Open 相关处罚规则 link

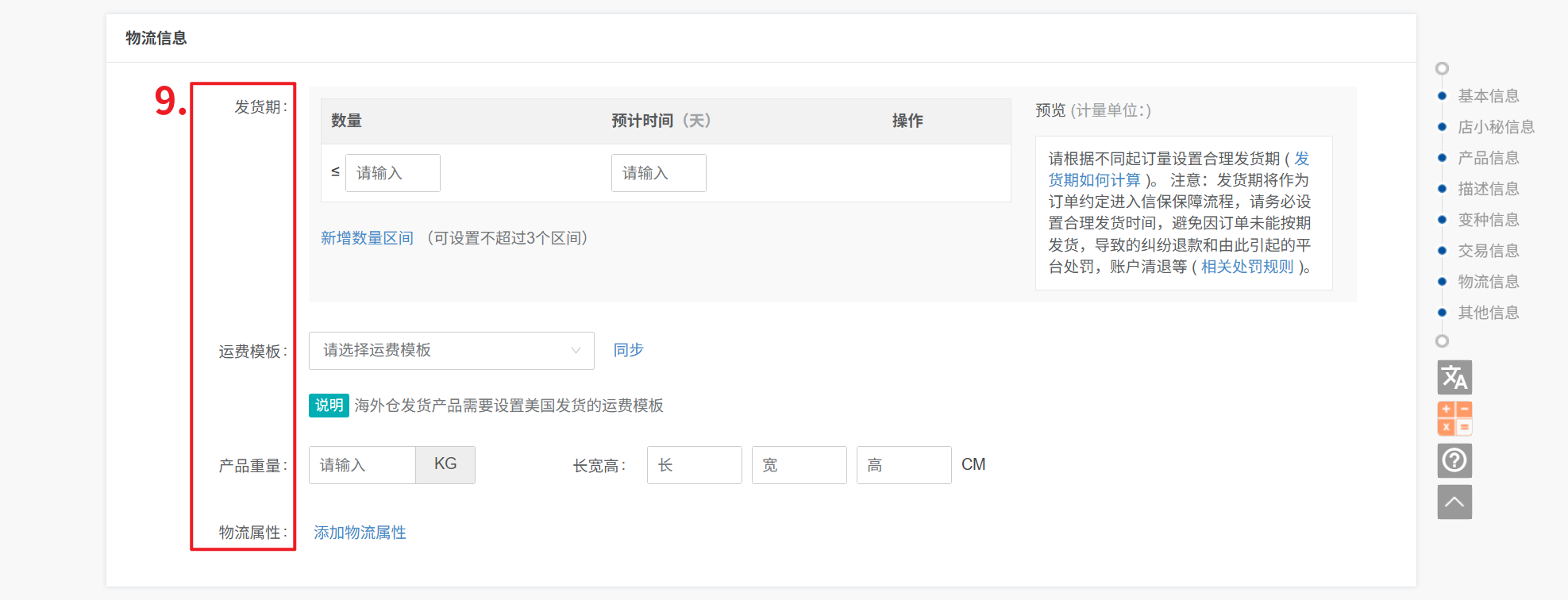1246,267
